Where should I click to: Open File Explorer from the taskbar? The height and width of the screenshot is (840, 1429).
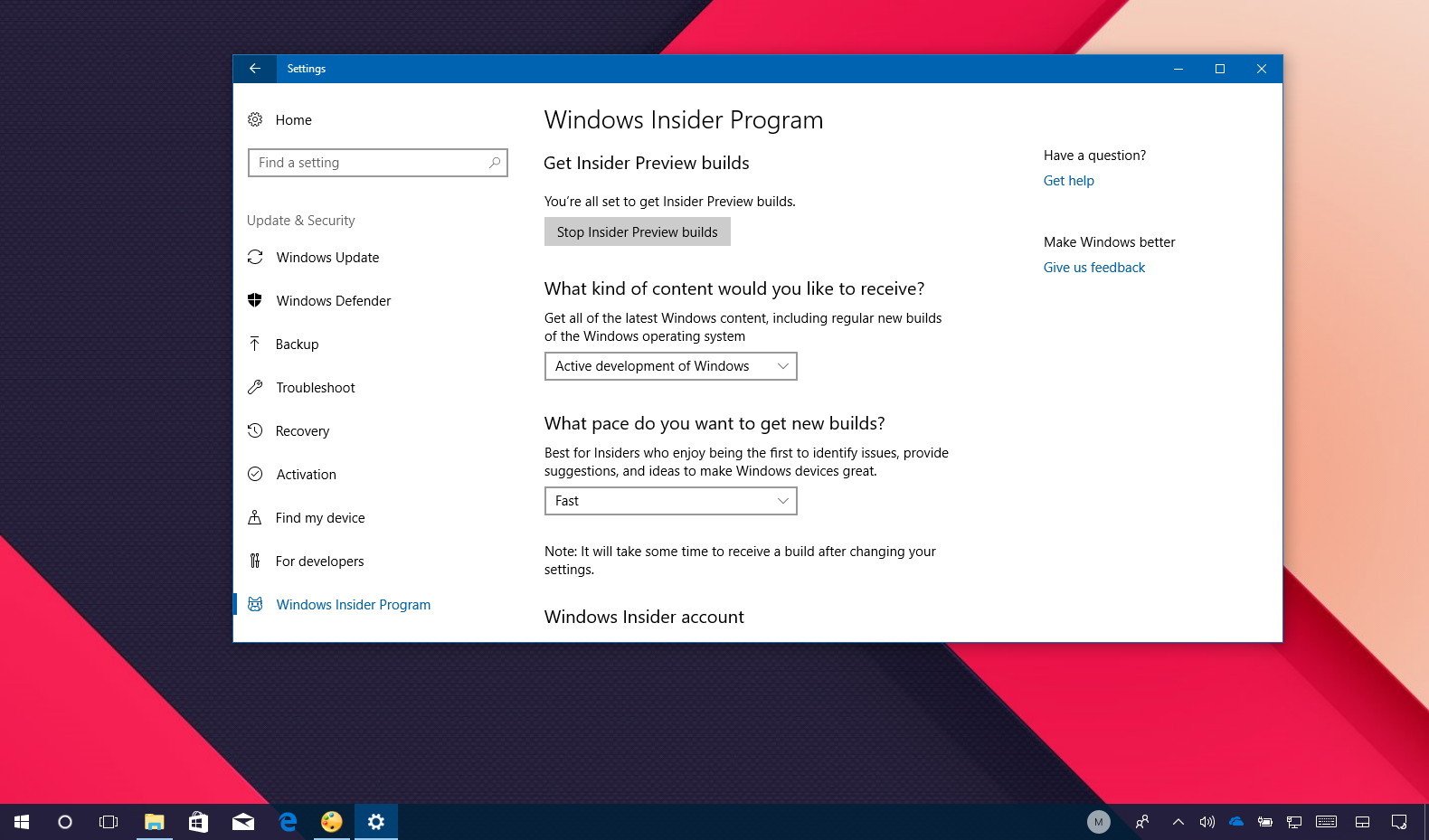(x=155, y=822)
